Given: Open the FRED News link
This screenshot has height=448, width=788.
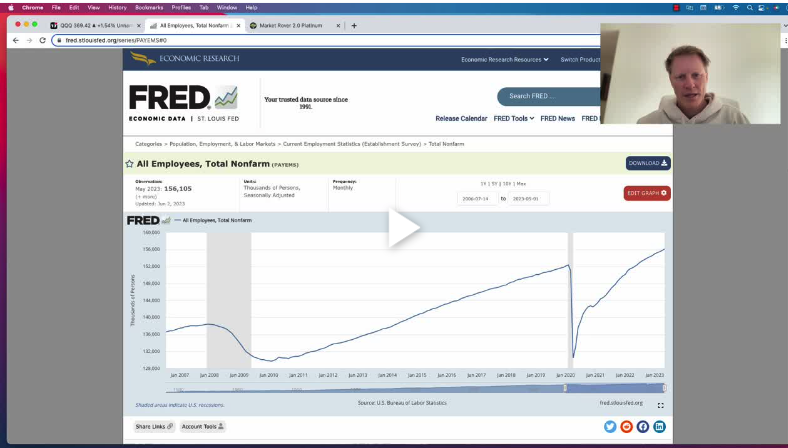Looking at the screenshot, I should click(557, 119).
